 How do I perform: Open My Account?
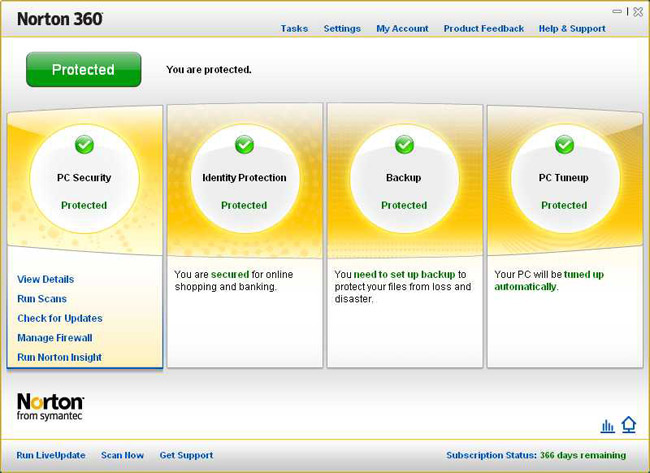pyautogui.click(x=402, y=29)
